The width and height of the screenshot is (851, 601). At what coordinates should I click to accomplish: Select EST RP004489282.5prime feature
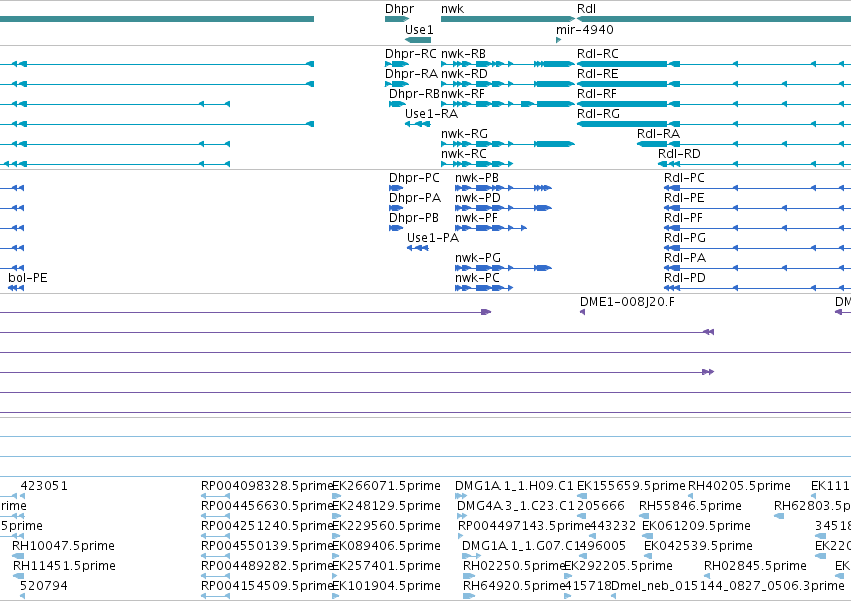[x=215, y=576]
